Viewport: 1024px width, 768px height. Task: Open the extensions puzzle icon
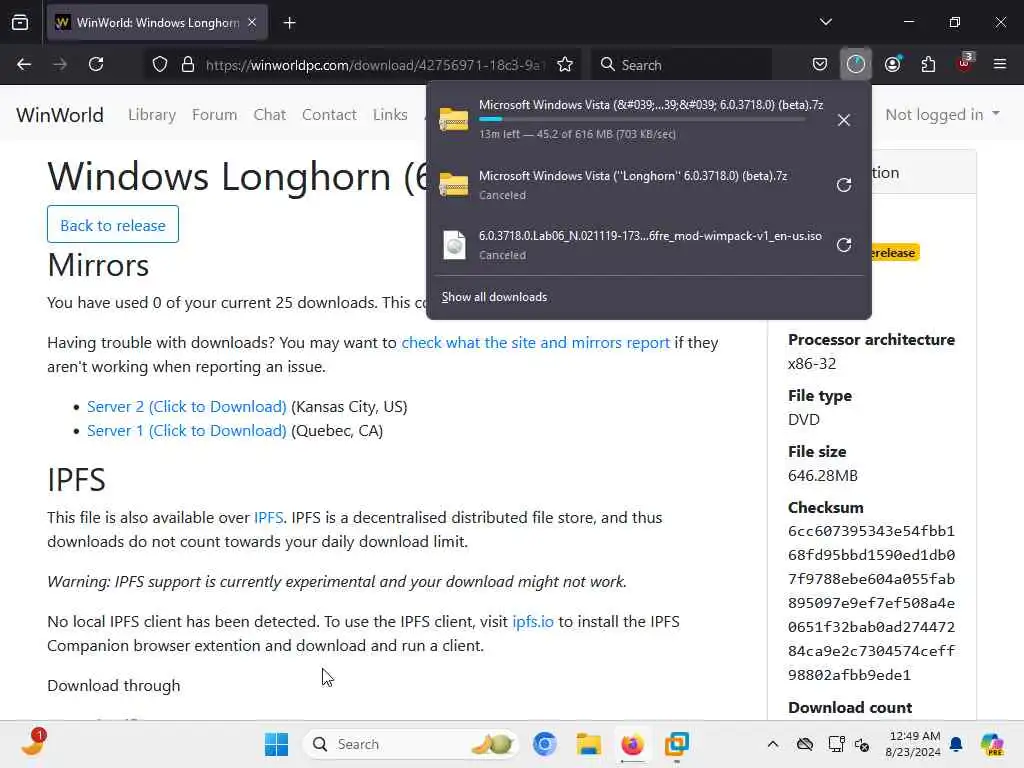coord(928,64)
